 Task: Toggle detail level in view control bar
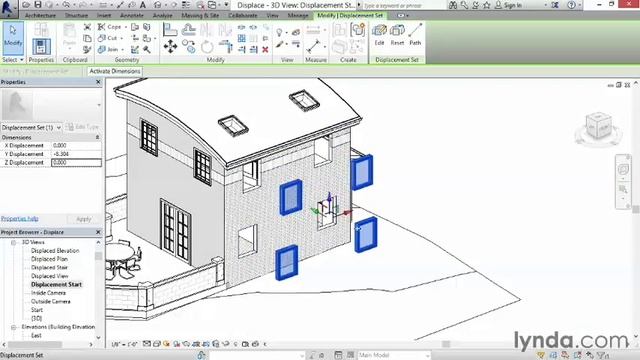coord(147,344)
